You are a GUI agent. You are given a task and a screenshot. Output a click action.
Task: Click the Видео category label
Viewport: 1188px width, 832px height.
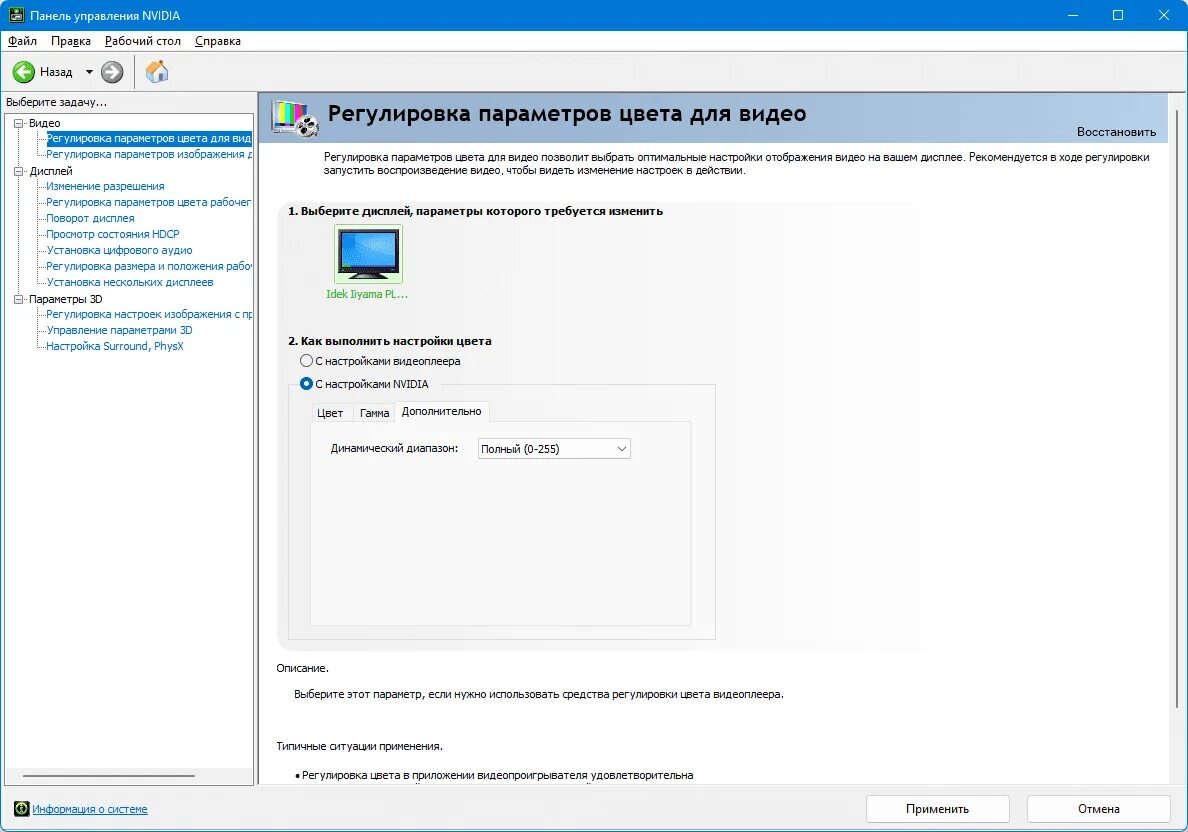click(45, 123)
